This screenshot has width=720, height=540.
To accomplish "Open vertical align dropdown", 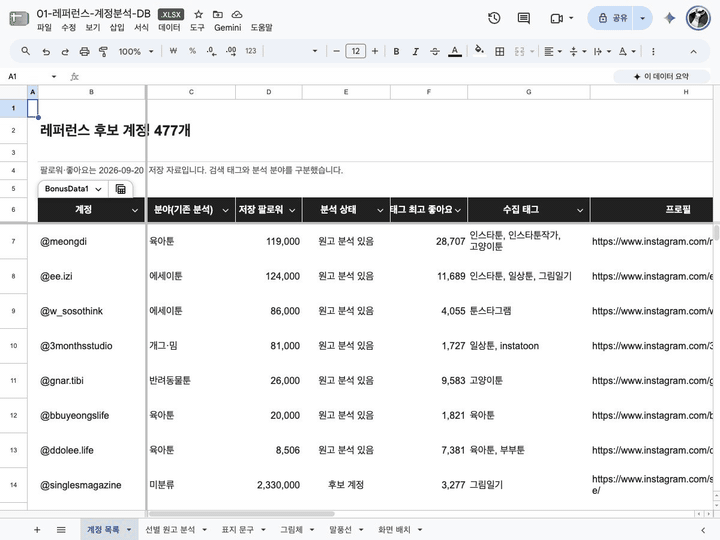I will (x=578, y=51).
